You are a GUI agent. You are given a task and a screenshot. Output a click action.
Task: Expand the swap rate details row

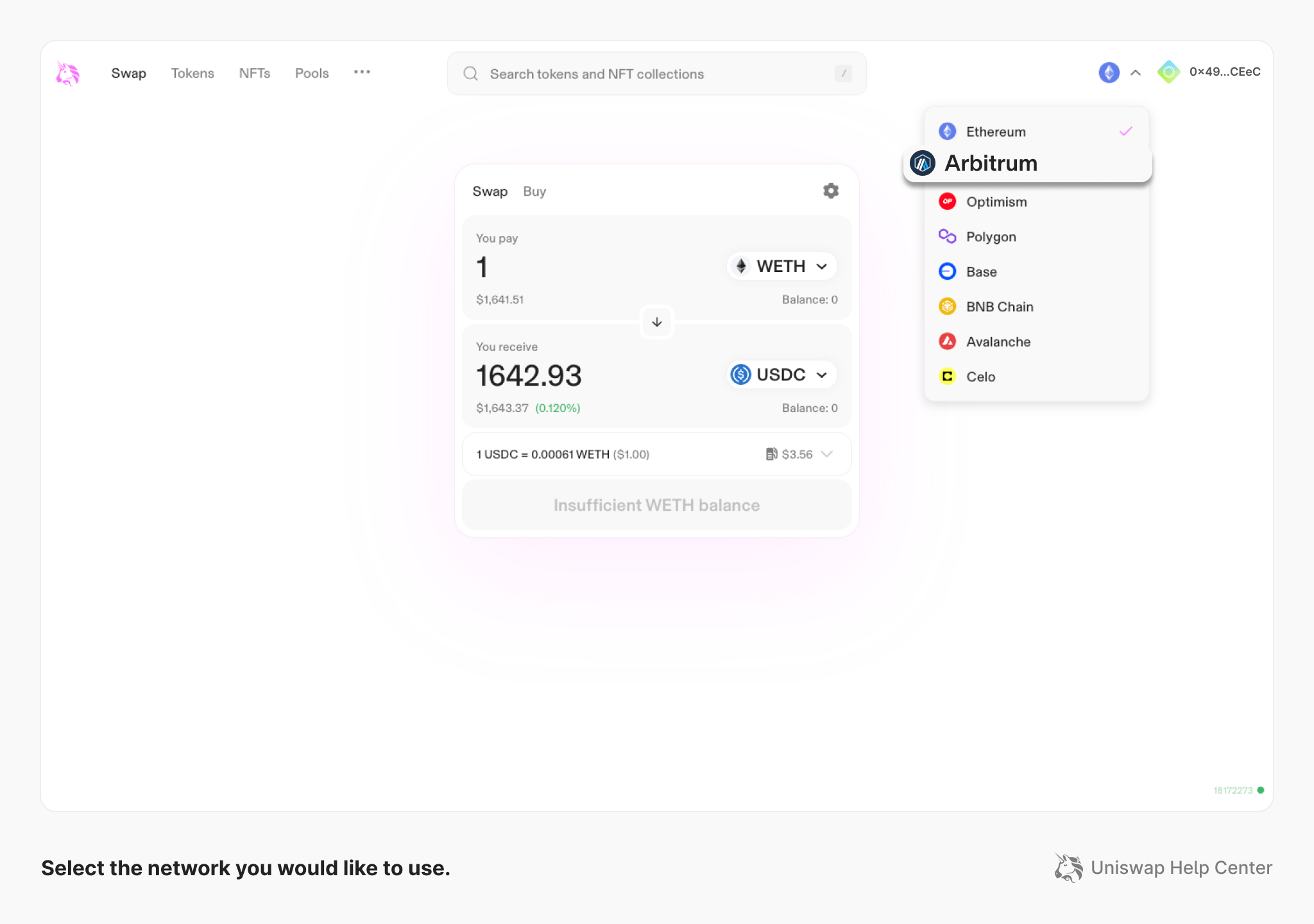point(827,454)
